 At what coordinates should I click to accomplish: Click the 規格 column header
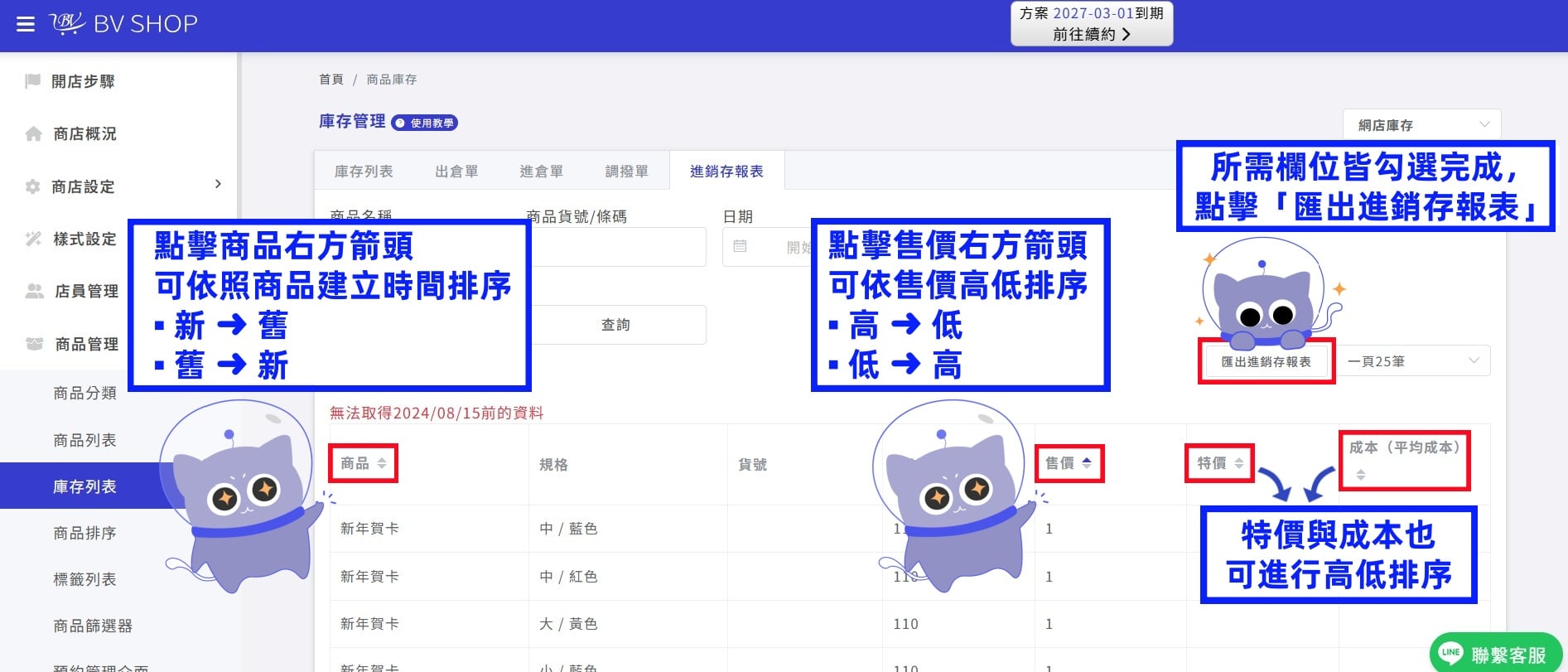point(554,465)
